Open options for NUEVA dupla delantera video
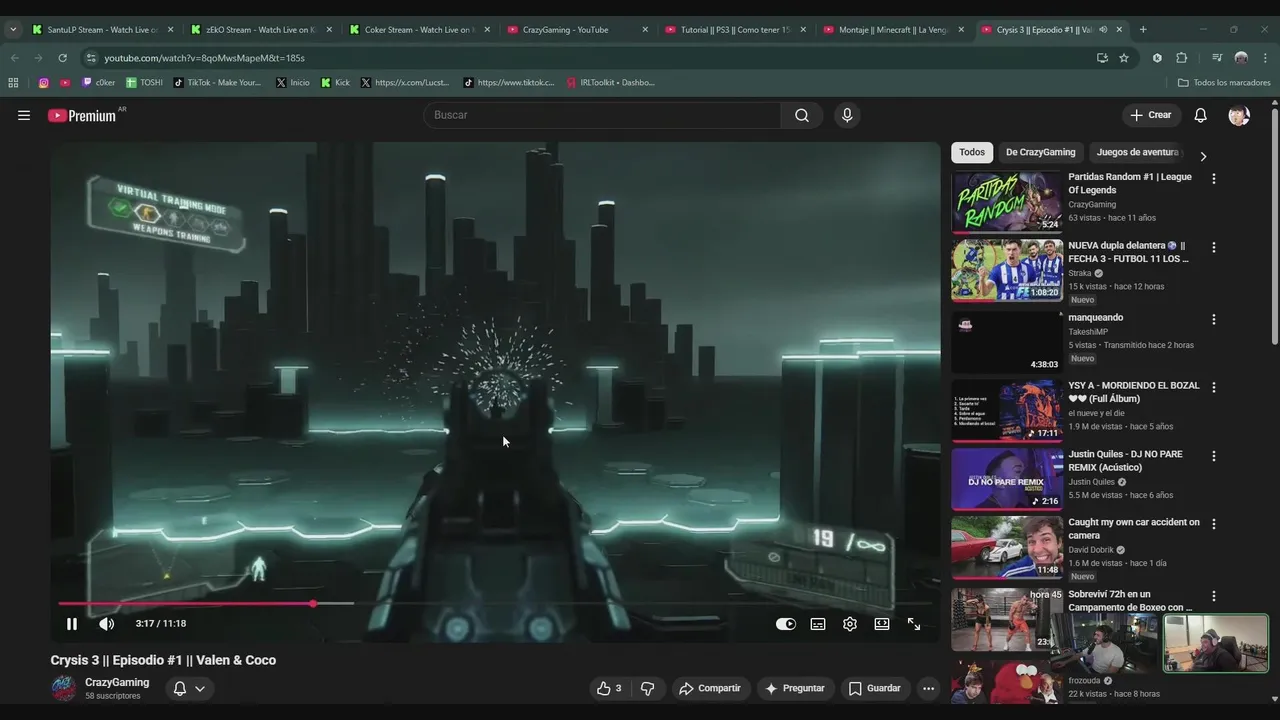 point(1214,247)
